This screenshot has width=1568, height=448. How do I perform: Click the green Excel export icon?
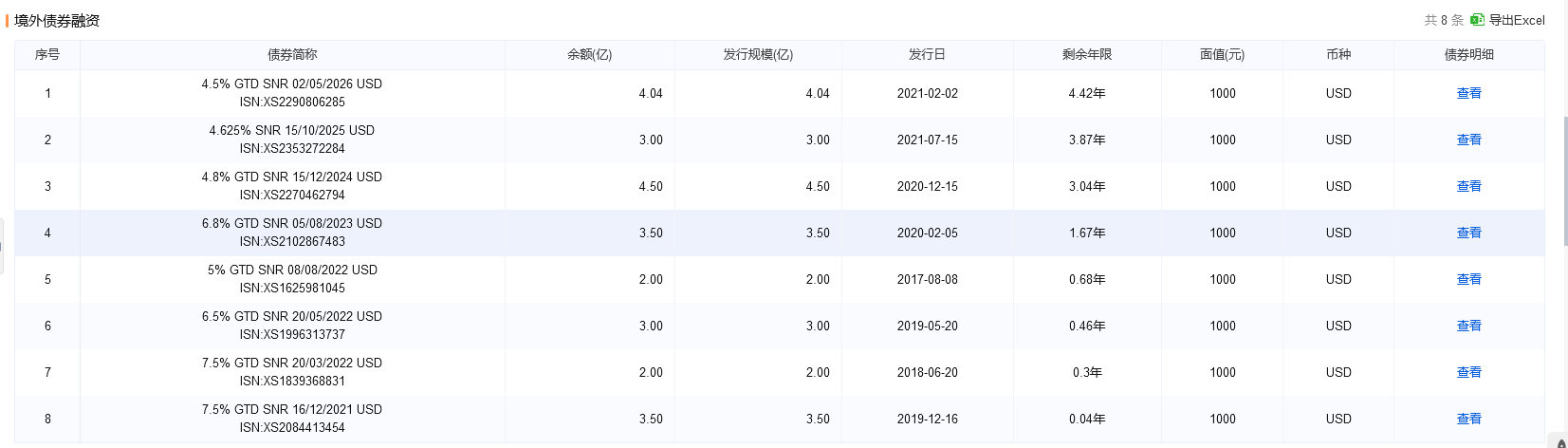1477,20
